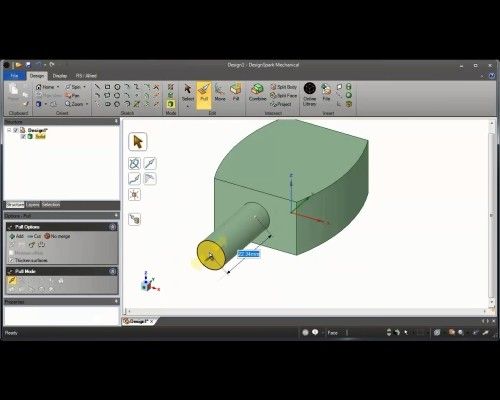Click the Open folder icon in quick access bar

click(18, 65)
